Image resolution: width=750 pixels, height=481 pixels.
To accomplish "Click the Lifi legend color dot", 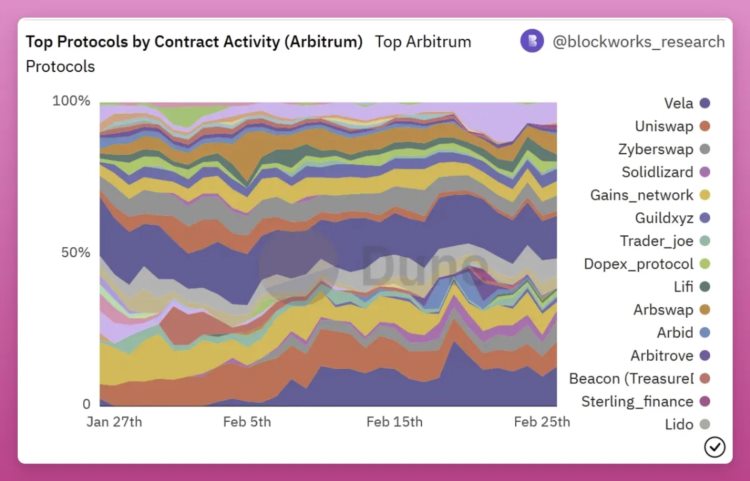I will 705,287.
